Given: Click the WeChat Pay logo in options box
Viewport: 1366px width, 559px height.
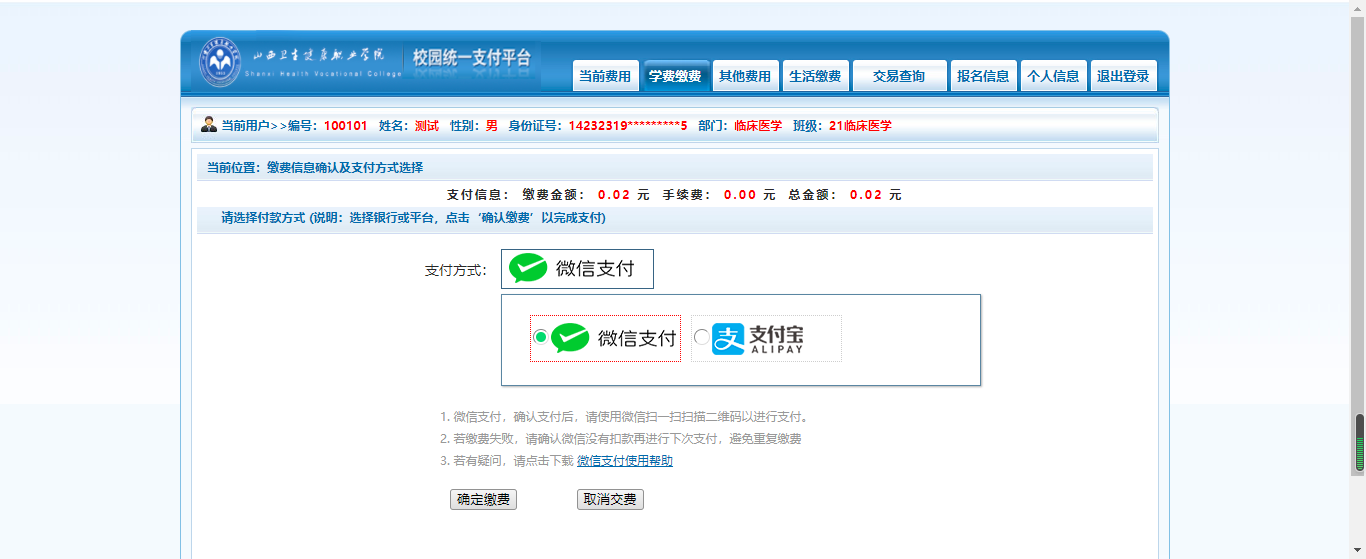Looking at the screenshot, I should click(571, 338).
